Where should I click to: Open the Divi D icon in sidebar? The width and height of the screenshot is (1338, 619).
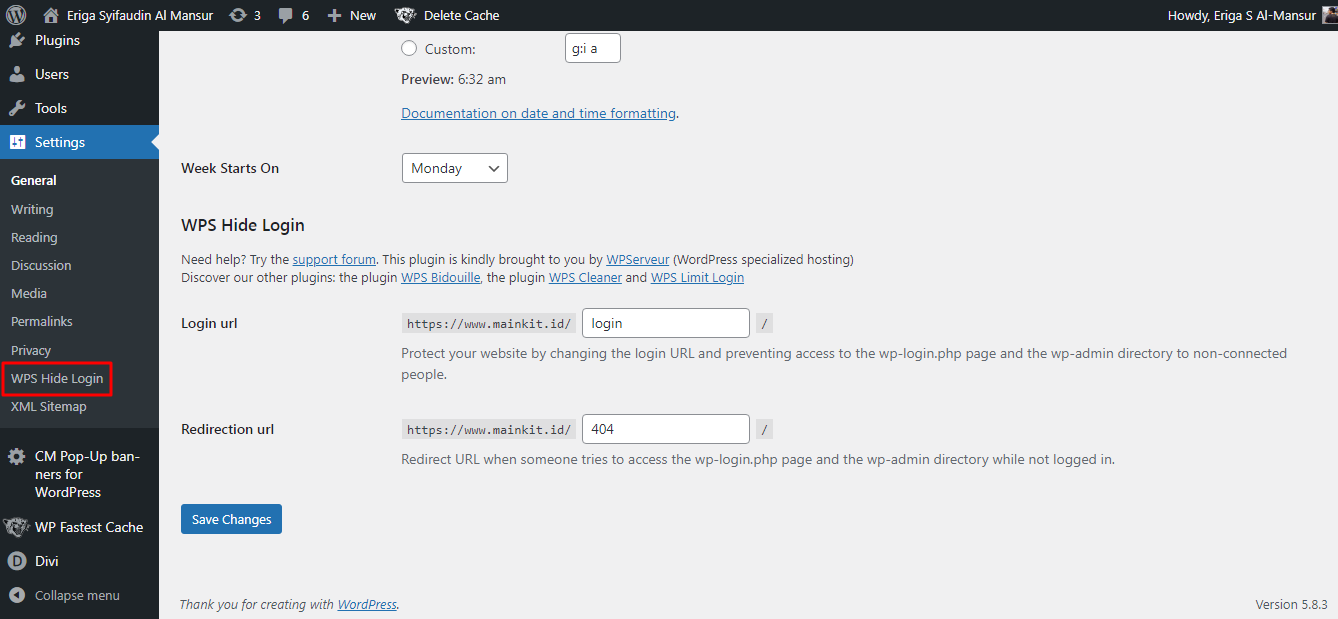[16, 561]
